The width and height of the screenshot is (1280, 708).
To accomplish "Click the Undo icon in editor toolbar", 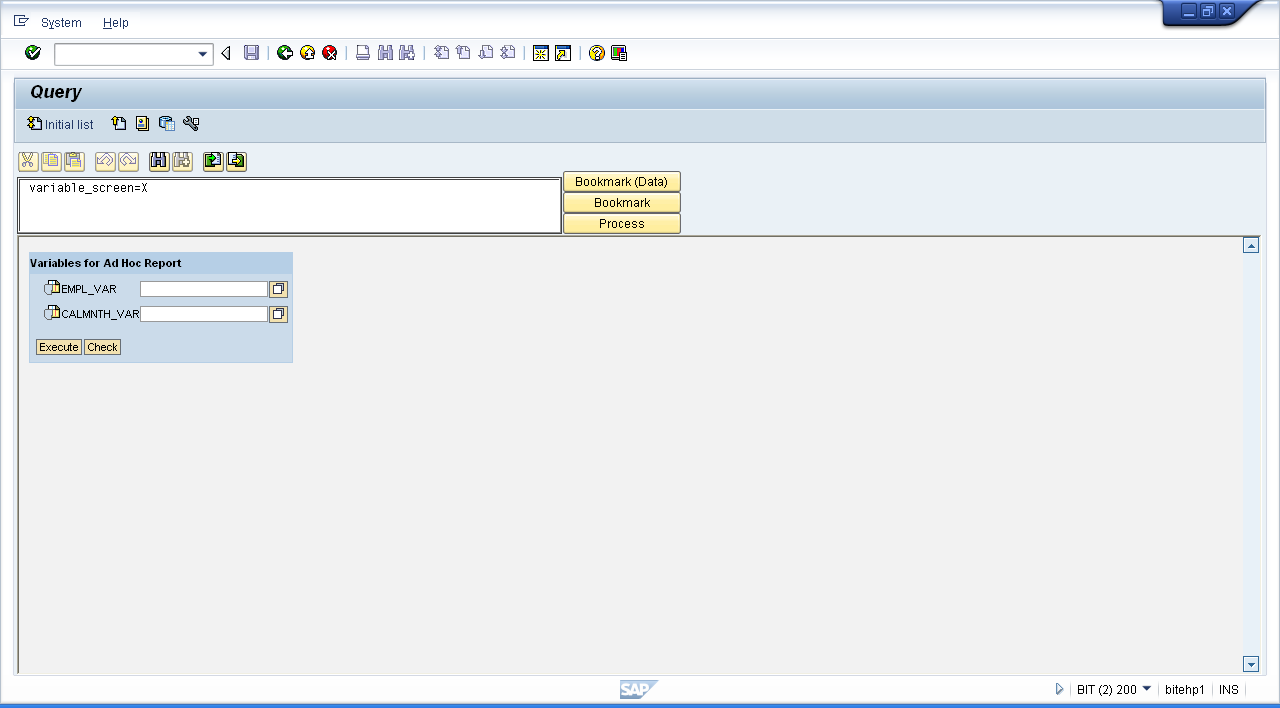I will [105, 161].
